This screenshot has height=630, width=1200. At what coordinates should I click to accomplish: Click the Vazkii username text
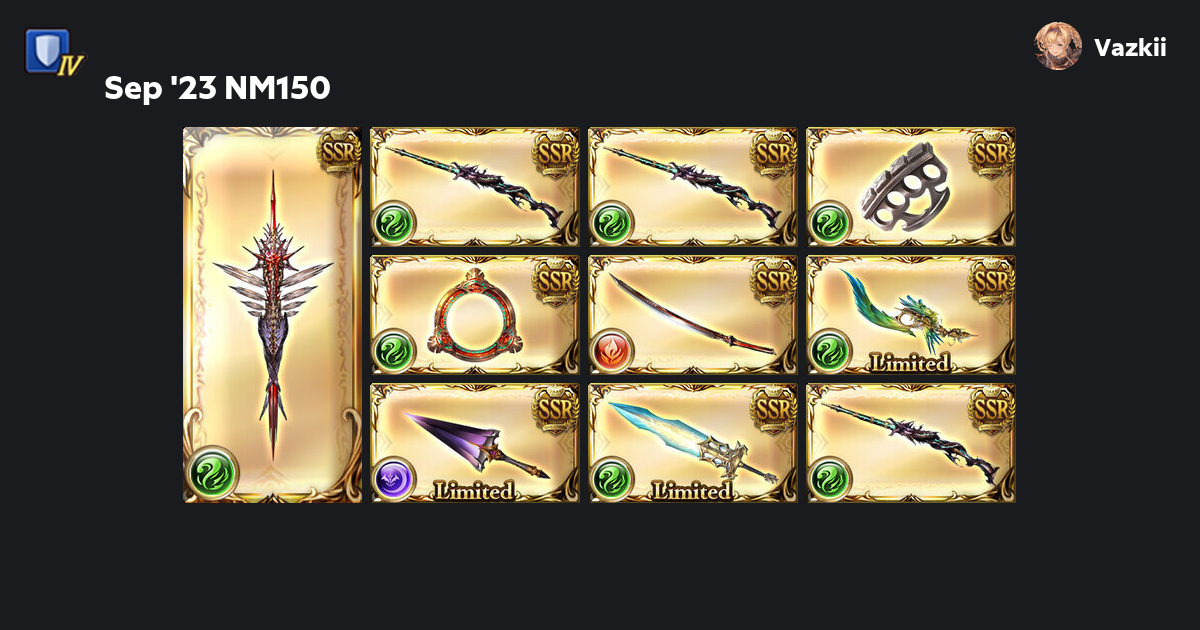1130,47
